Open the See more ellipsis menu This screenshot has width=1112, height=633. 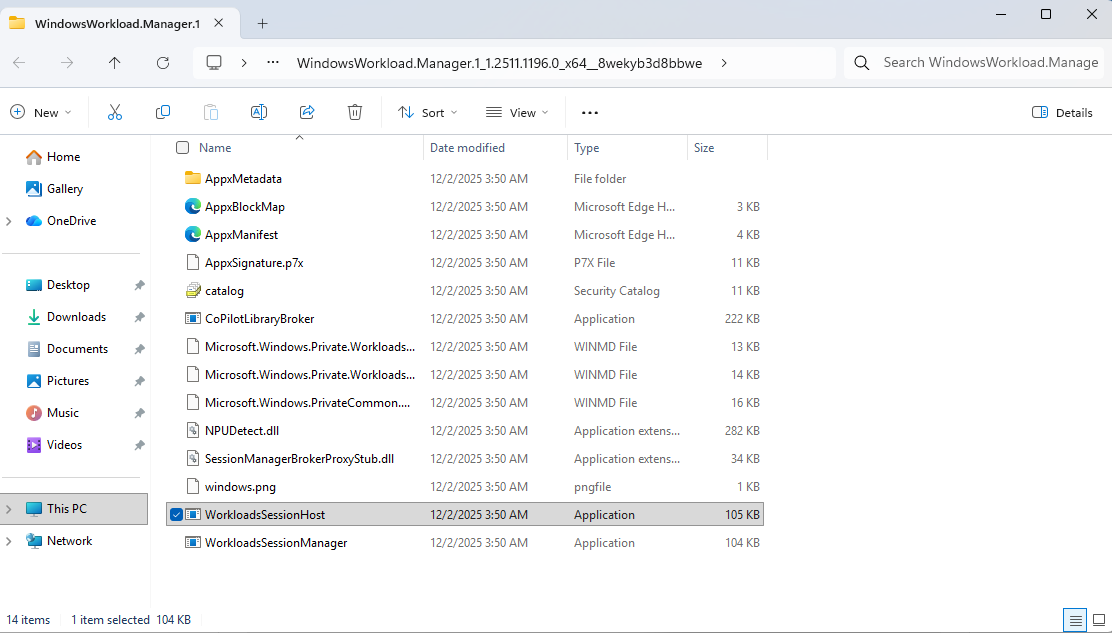point(589,113)
